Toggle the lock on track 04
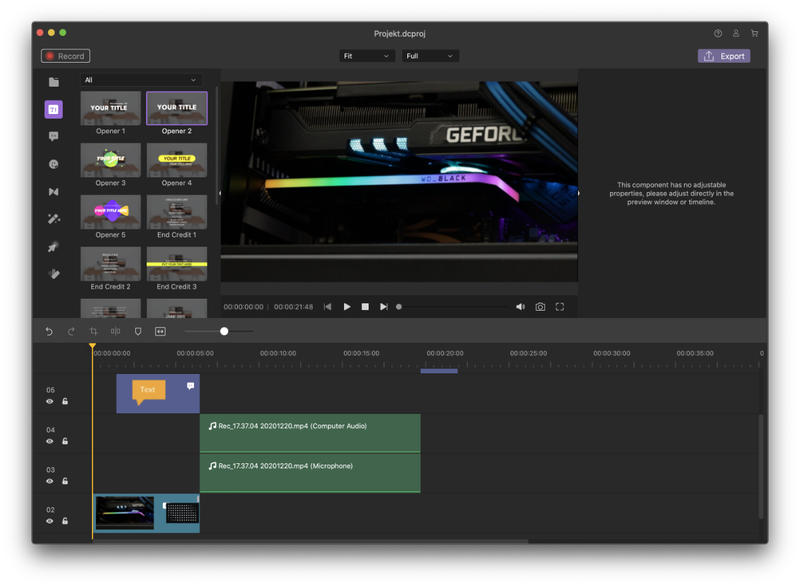This screenshot has height=586, width=800. [65, 441]
